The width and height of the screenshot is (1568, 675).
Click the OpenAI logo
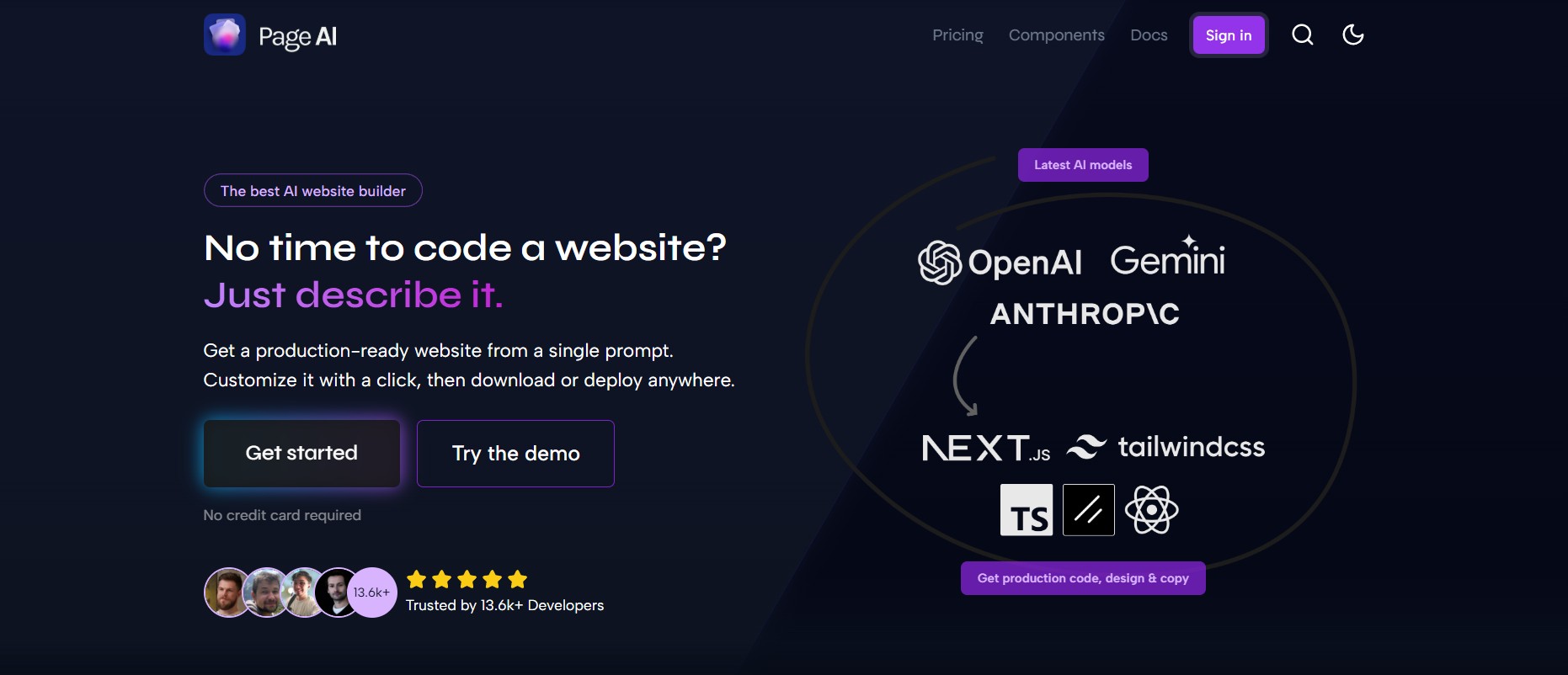click(1000, 263)
